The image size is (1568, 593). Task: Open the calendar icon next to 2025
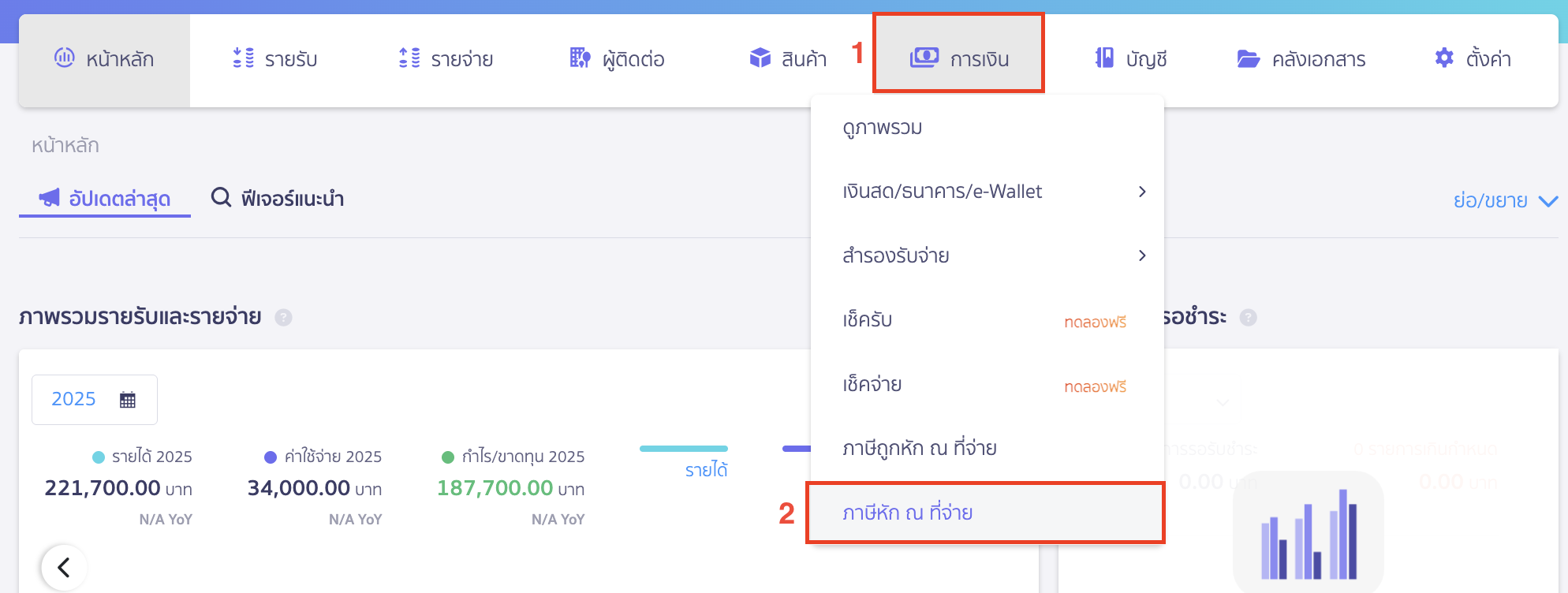[126, 399]
